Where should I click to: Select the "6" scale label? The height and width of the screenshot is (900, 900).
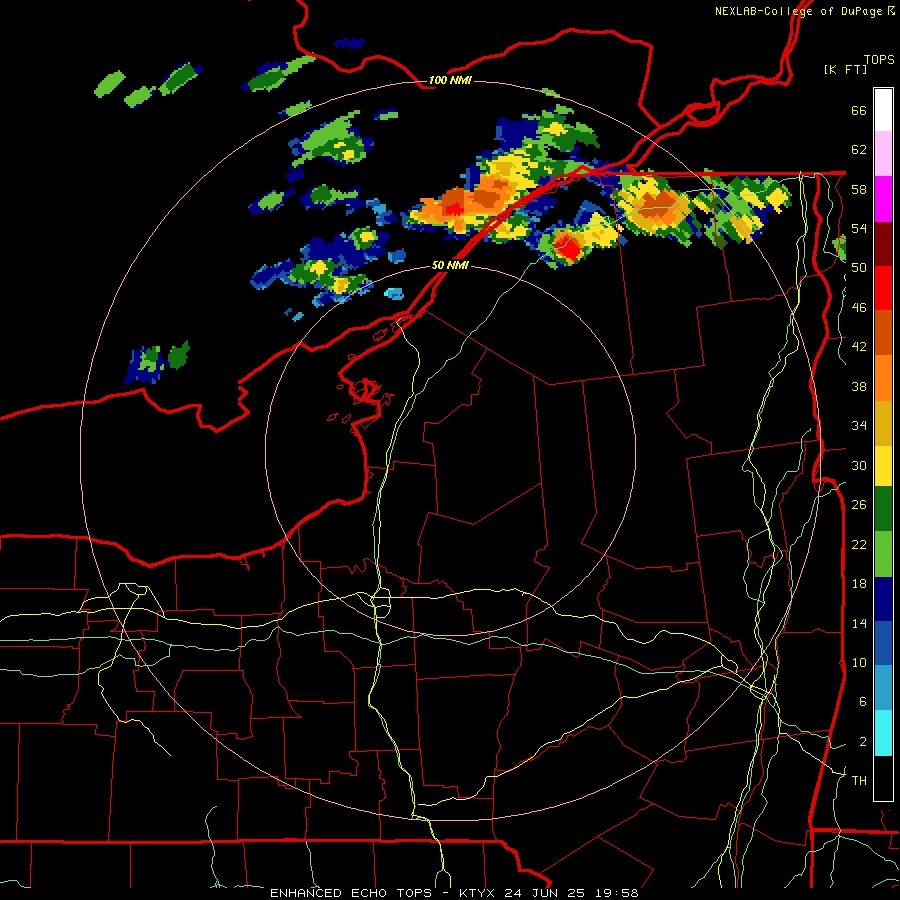[863, 702]
